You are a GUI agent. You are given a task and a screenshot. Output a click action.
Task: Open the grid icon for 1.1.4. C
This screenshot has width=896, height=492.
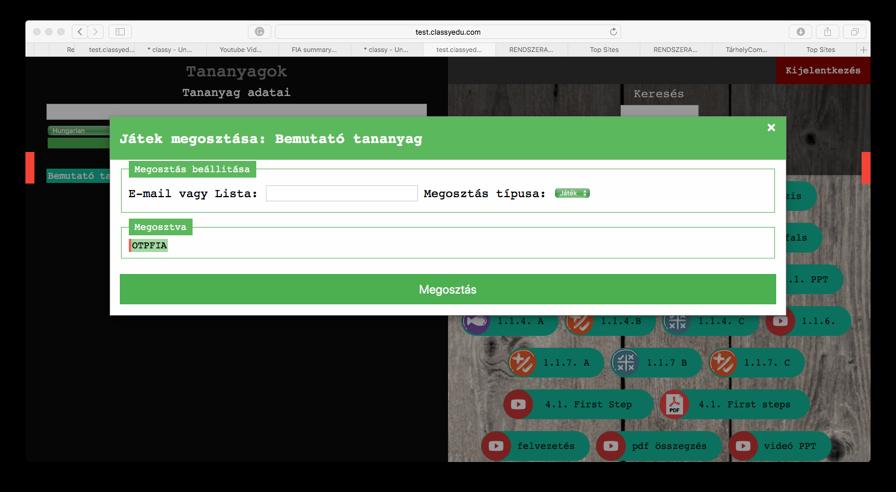[x=677, y=322]
